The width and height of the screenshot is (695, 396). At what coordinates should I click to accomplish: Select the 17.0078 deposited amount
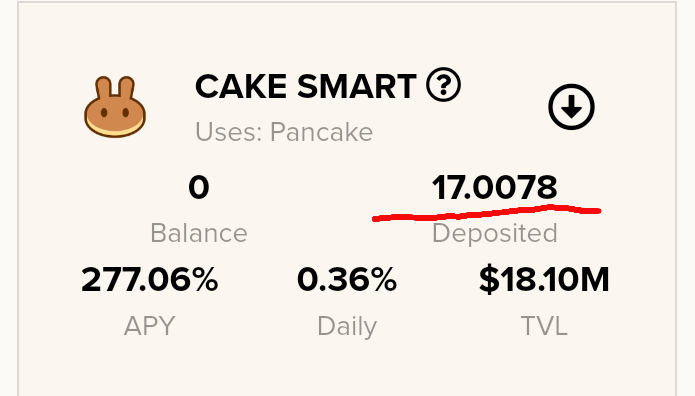pyautogui.click(x=494, y=187)
